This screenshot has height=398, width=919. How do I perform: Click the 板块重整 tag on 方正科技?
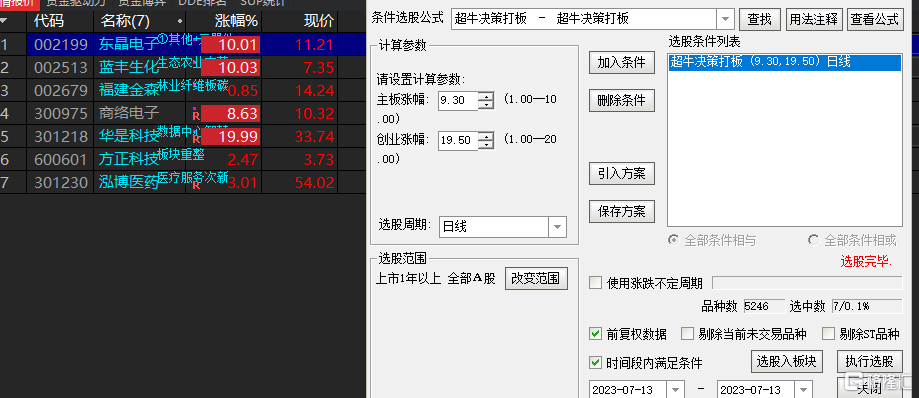(x=181, y=154)
